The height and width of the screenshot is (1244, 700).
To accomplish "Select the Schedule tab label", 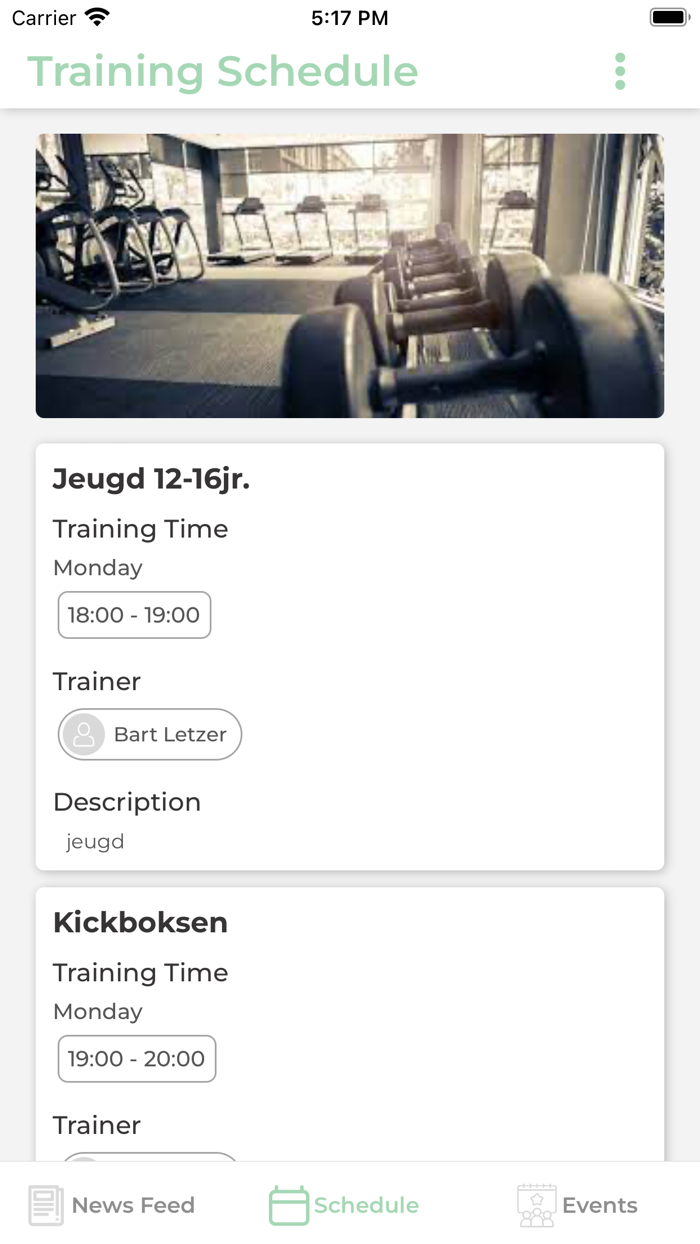I will [366, 1205].
